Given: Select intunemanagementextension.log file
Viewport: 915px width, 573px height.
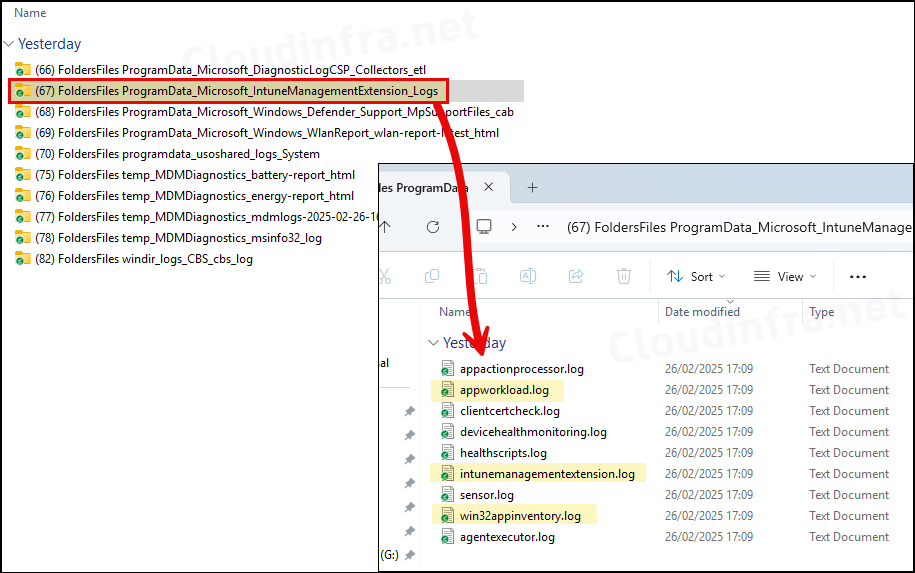Looking at the screenshot, I should pyautogui.click(x=547, y=474).
